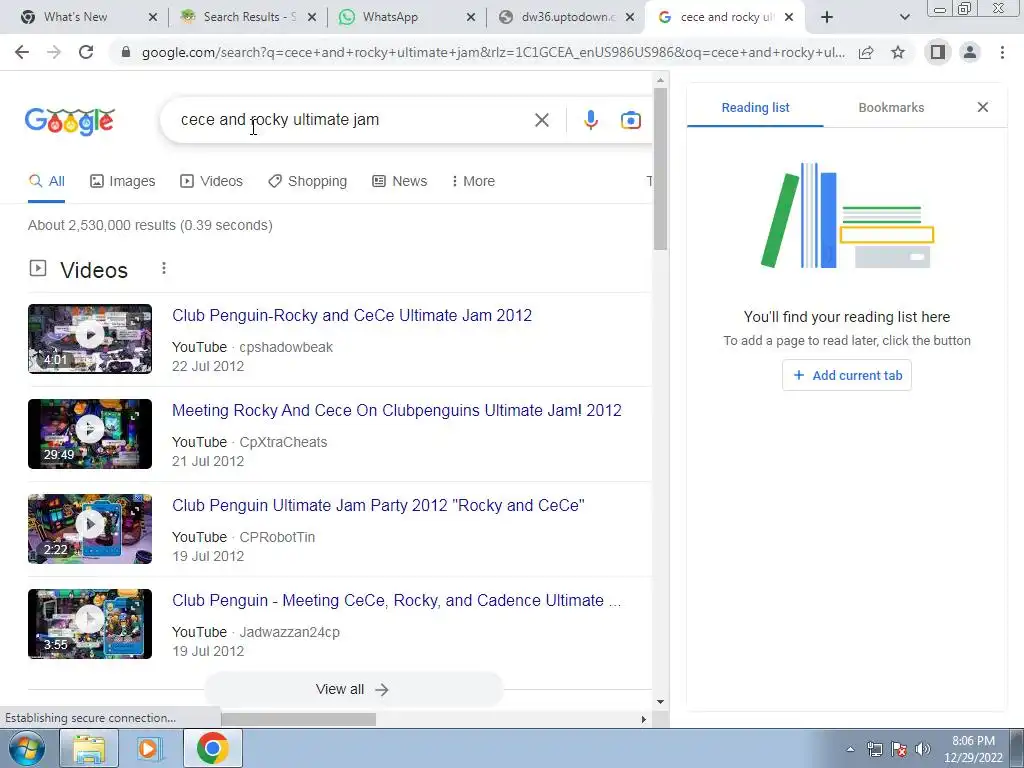Open the Chrome profile avatar
This screenshot has height=768, width=1024.
970,52
